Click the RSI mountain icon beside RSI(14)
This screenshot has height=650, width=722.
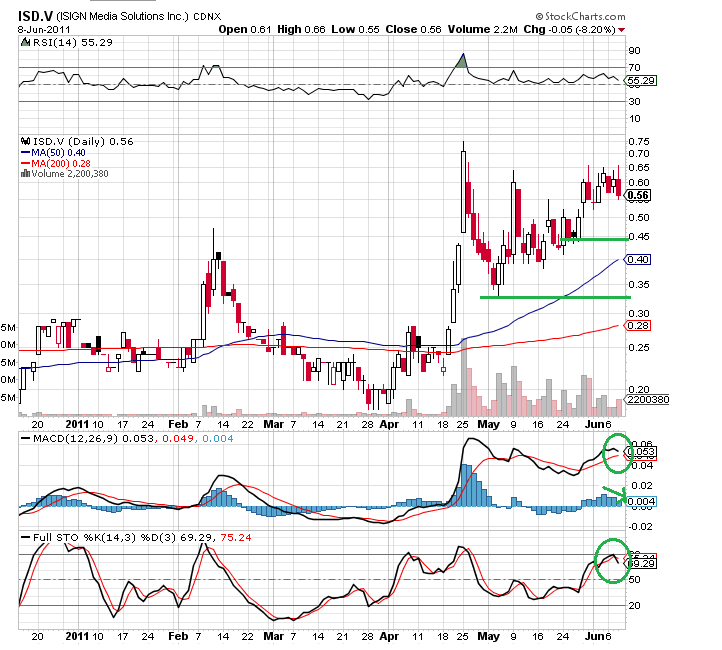[26, 42]
